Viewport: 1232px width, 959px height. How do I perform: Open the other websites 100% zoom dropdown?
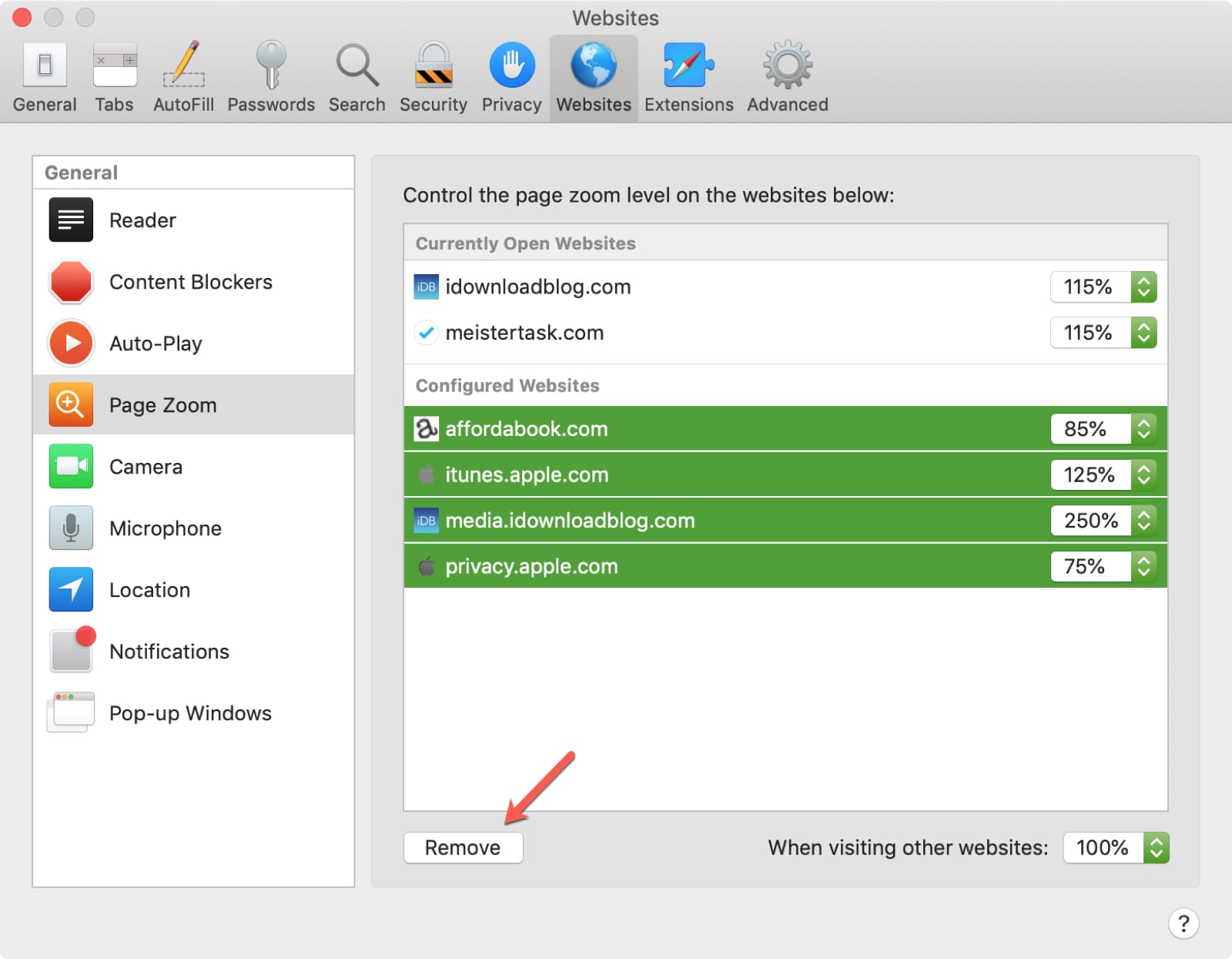pos(1116,847)
